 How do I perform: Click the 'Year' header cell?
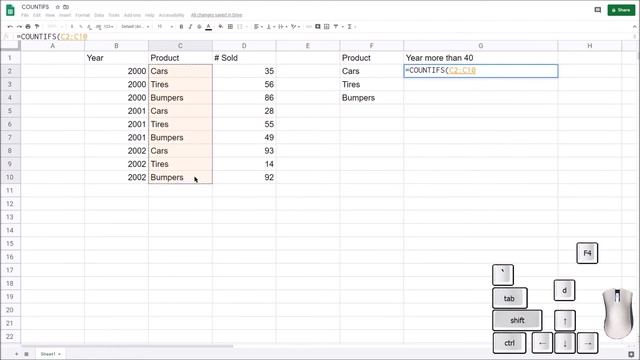point(116,58)
